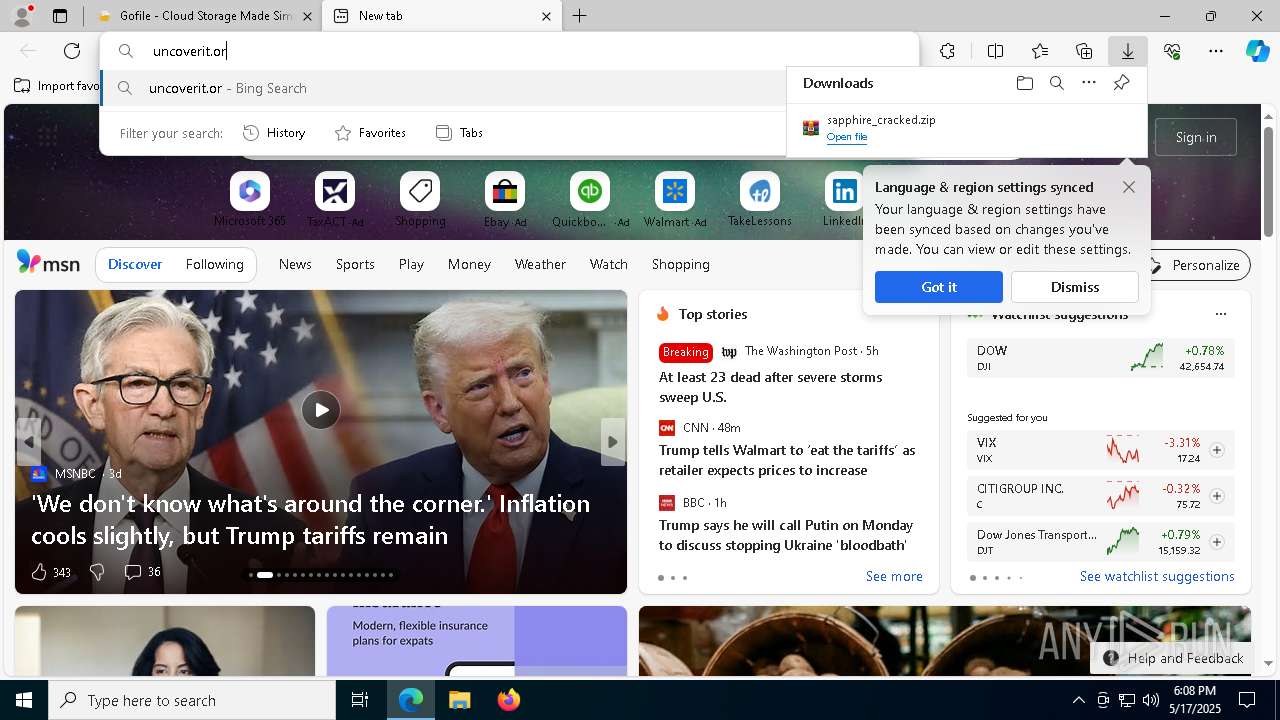Image resolution: width=1280 pixels, height=720 pixels.
Task: Click Personalize button
Action: 1195,265
